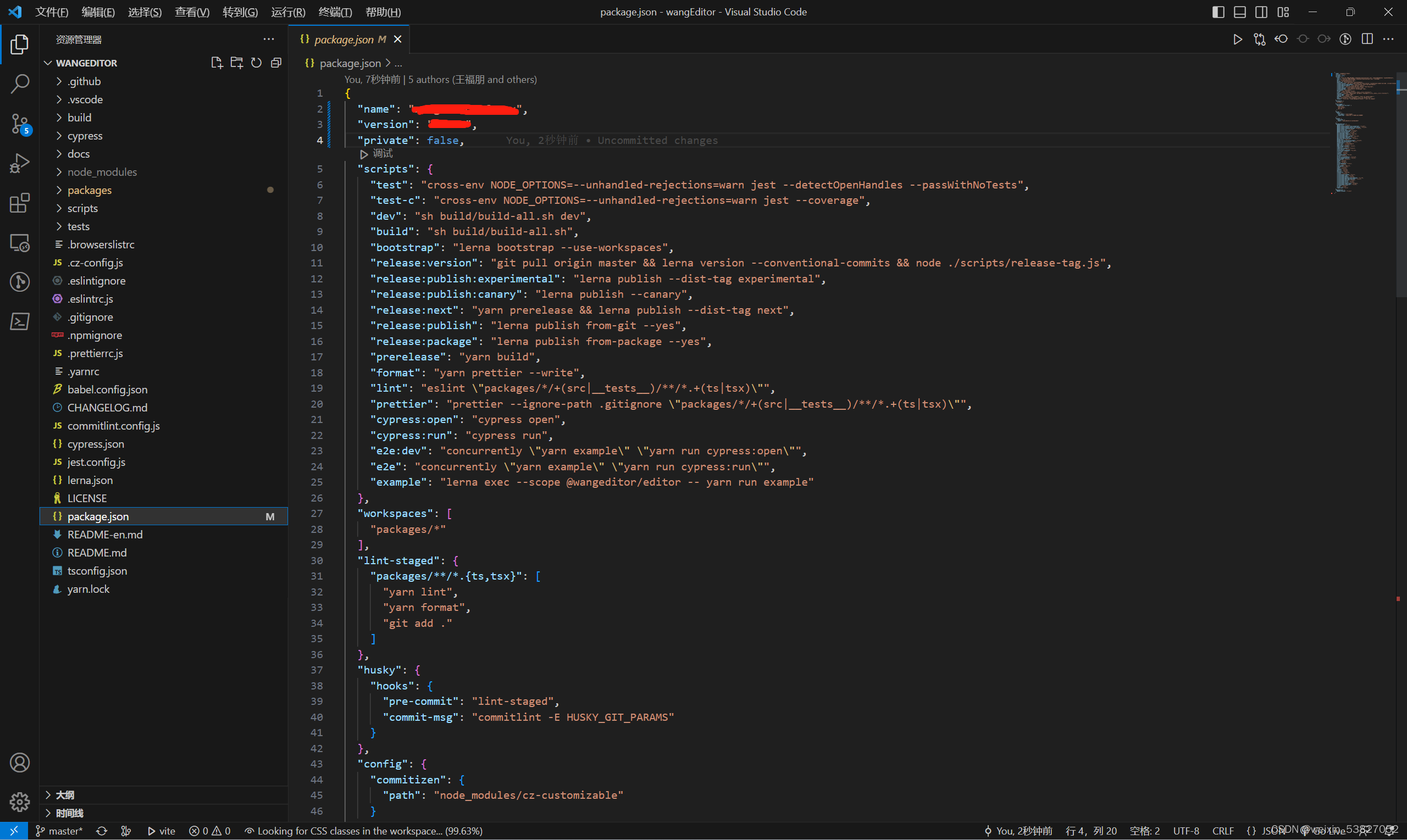Viewport: 1407px width, 840px height.
Task: Open Remote Explorer in activity bar
Action: (x=19, y=243)
